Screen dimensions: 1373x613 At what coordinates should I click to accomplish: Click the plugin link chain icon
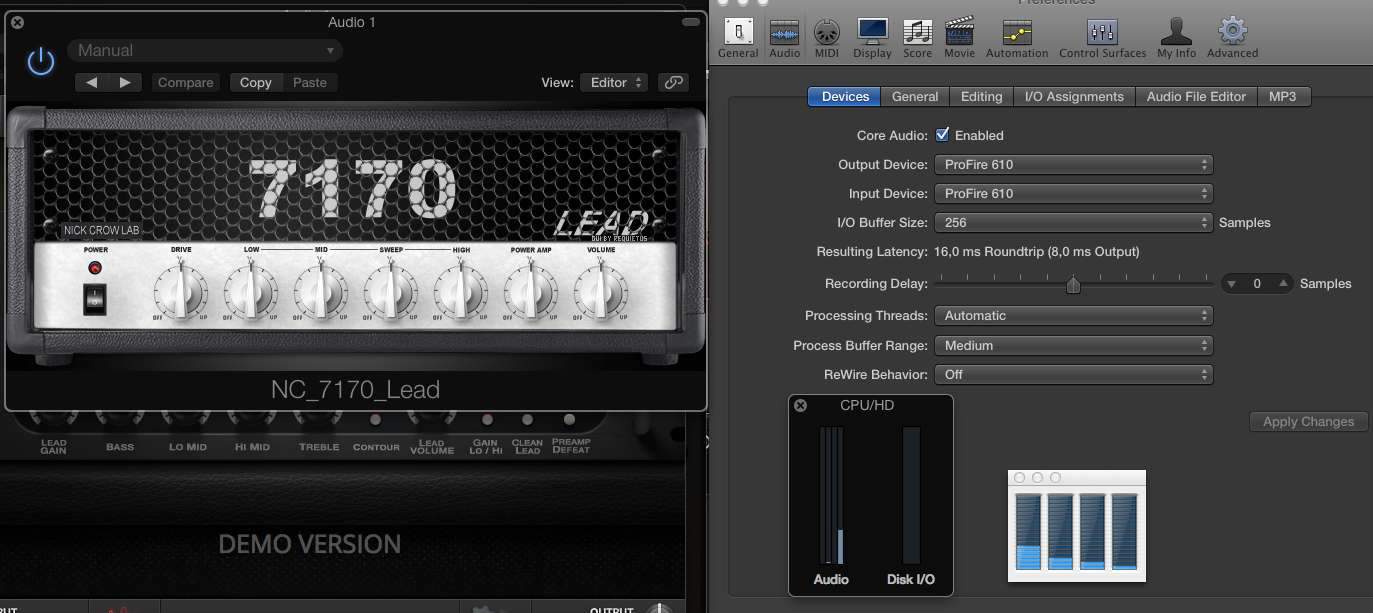pyautogui.click(x=673, y=83)
